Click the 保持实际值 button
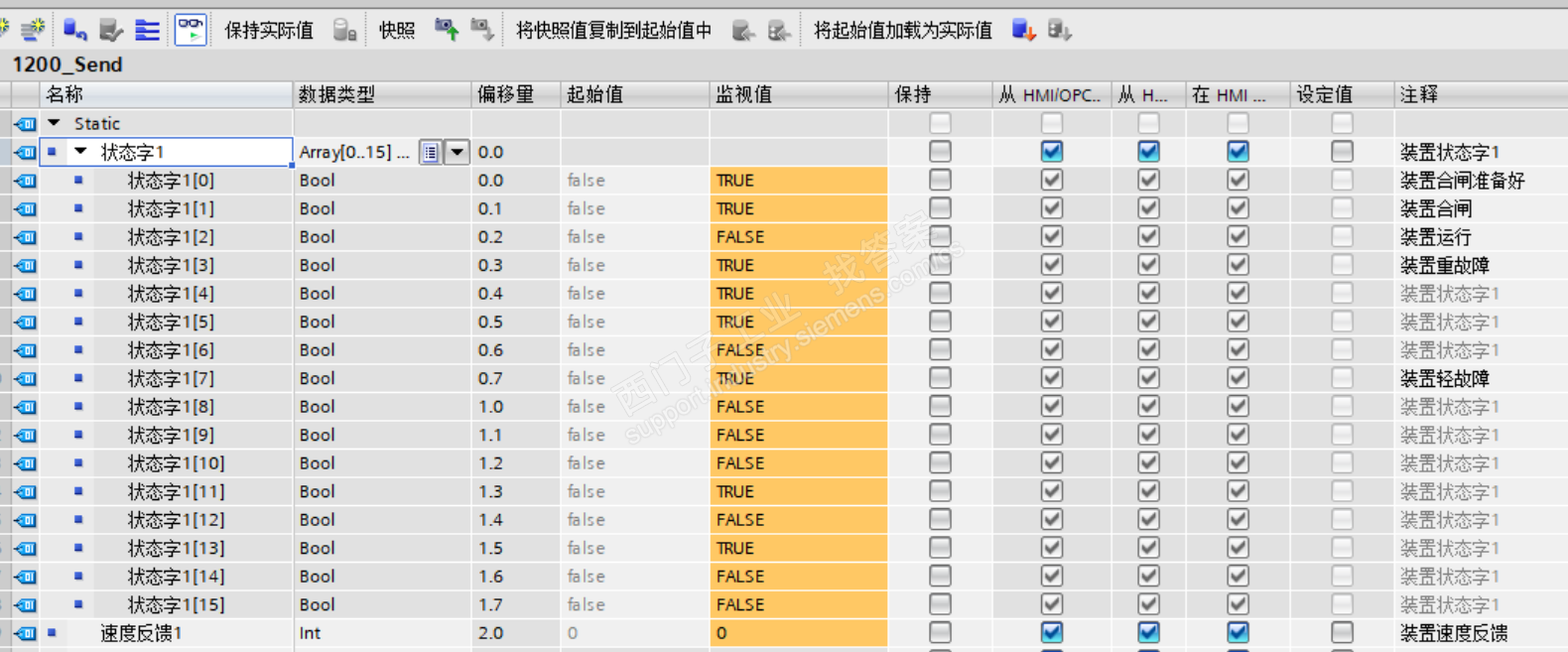1568x652 pixels. 269,31
